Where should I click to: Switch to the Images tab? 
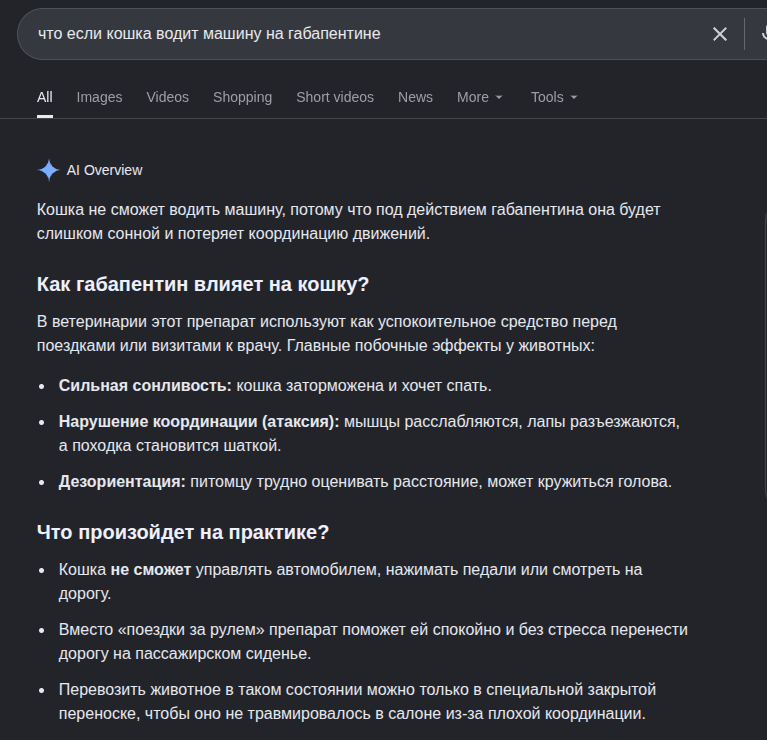(x=99, y=97)
